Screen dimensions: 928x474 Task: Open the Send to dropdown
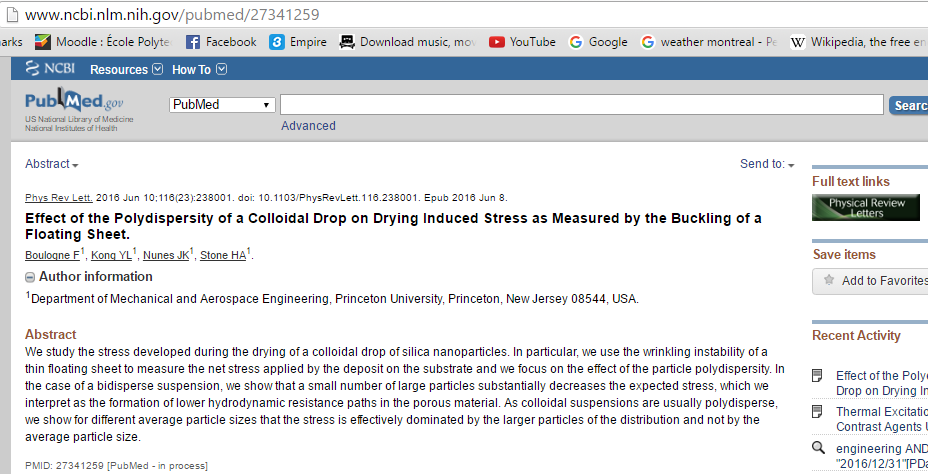[x=767, y=164]
